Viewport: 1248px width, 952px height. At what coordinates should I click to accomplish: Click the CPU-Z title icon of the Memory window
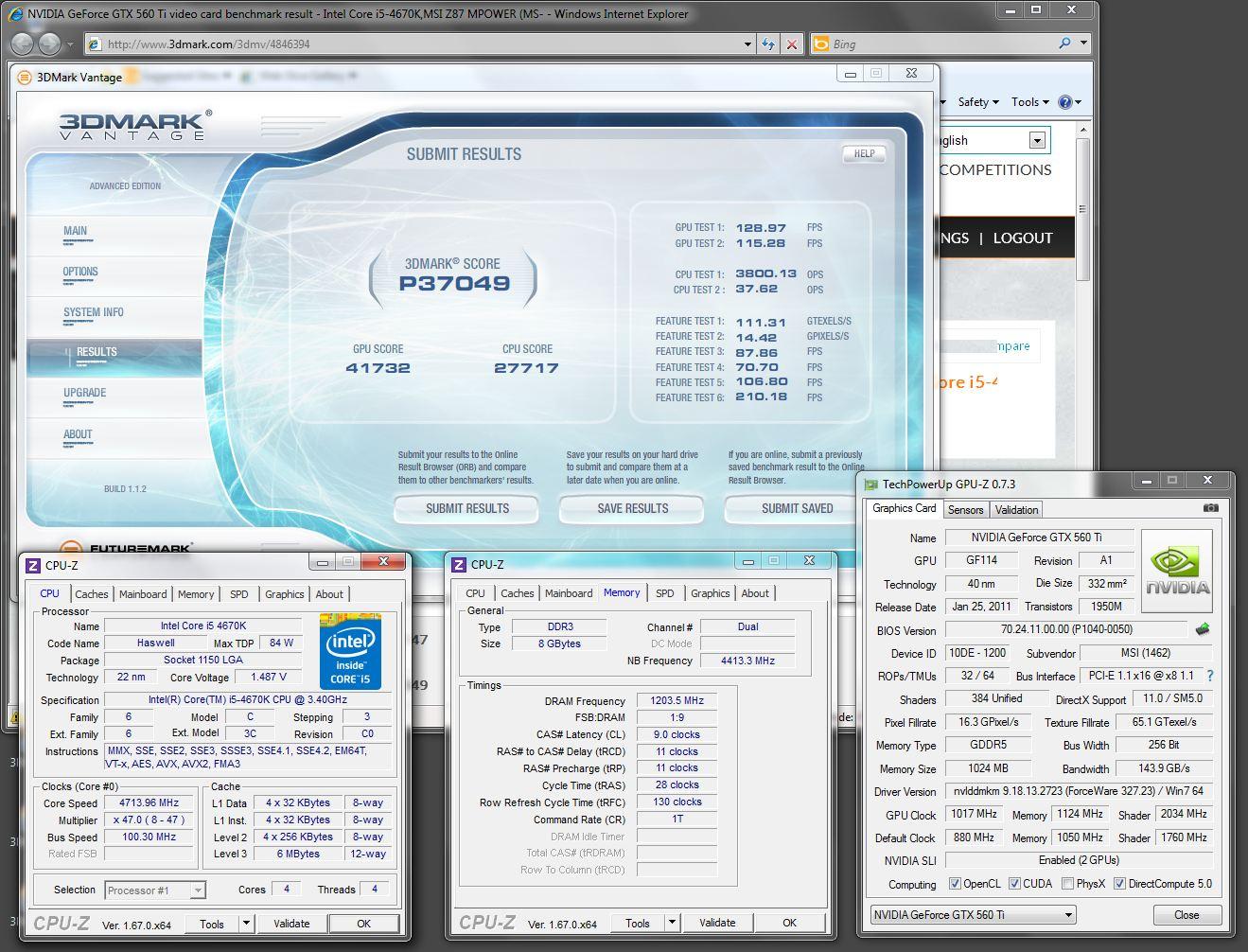(x=459, y=564)
